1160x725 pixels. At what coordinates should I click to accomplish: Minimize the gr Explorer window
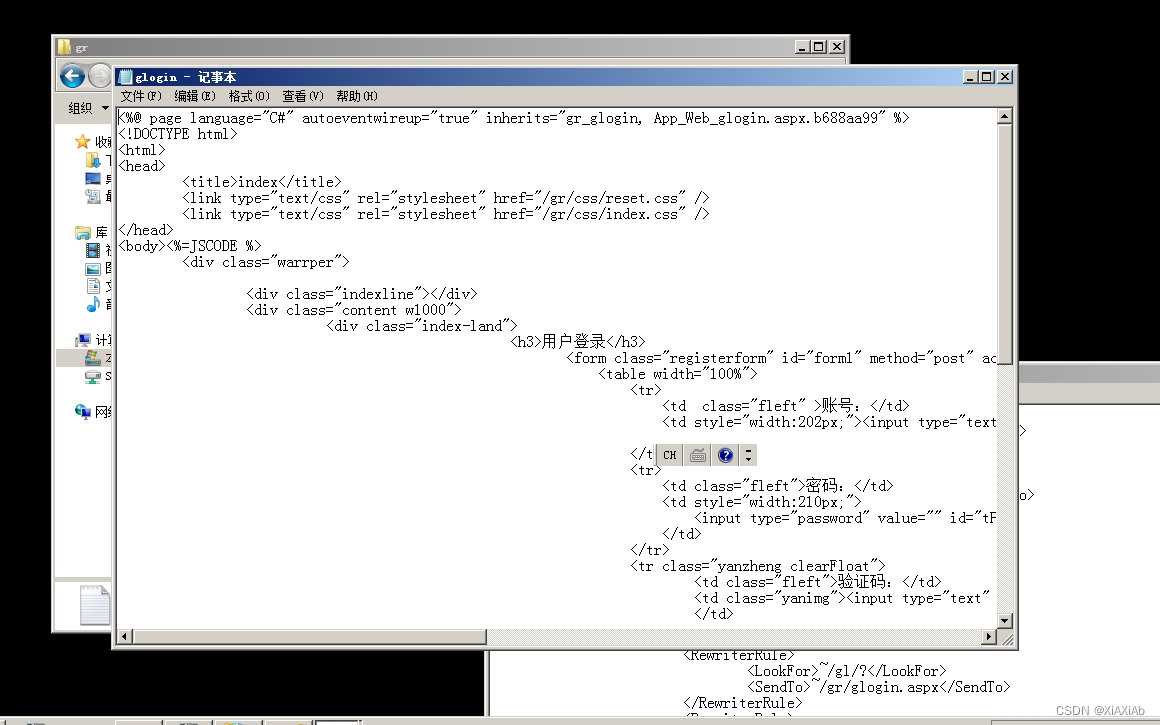pos(802,47)
